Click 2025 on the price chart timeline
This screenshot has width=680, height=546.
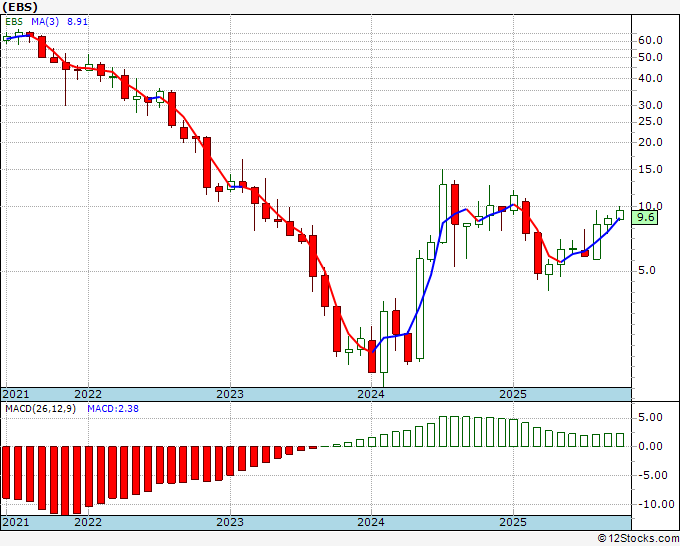click(513, 394)
